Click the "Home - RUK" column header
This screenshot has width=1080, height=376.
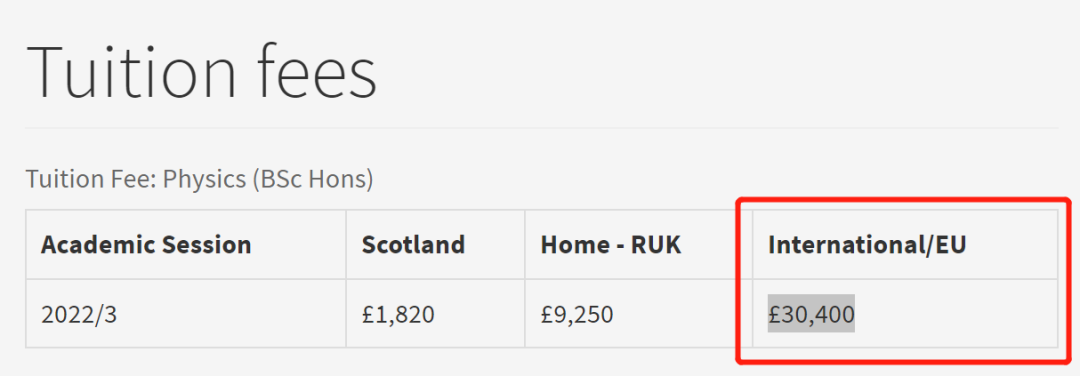(x=611, y=244)
